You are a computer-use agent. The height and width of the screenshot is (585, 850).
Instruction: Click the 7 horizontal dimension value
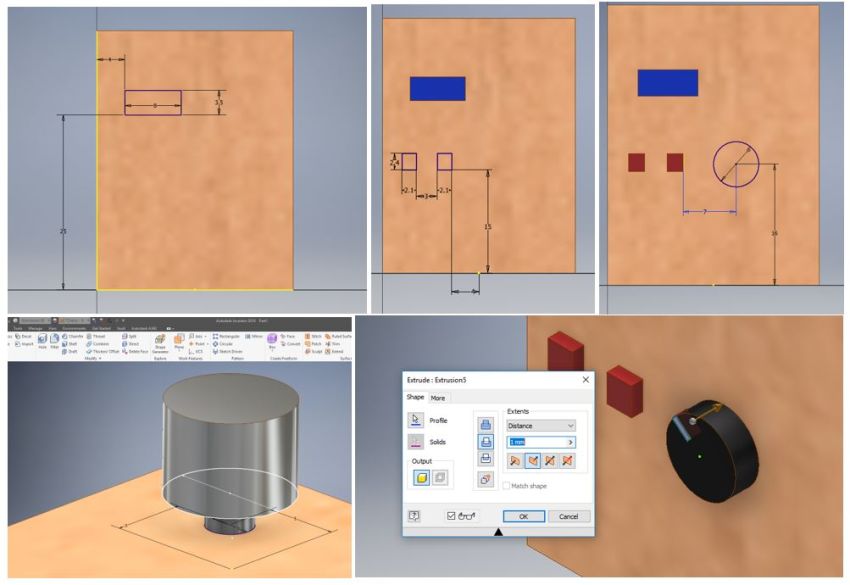coord(705,212)
